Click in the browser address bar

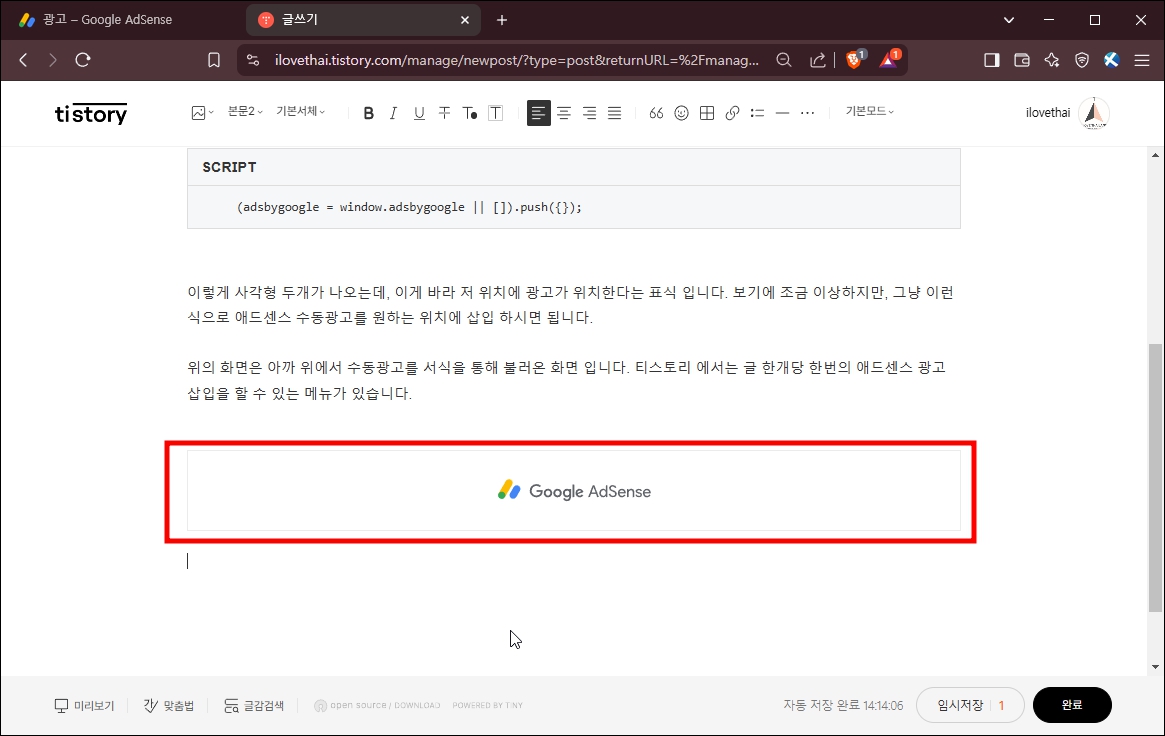(500, 59)
